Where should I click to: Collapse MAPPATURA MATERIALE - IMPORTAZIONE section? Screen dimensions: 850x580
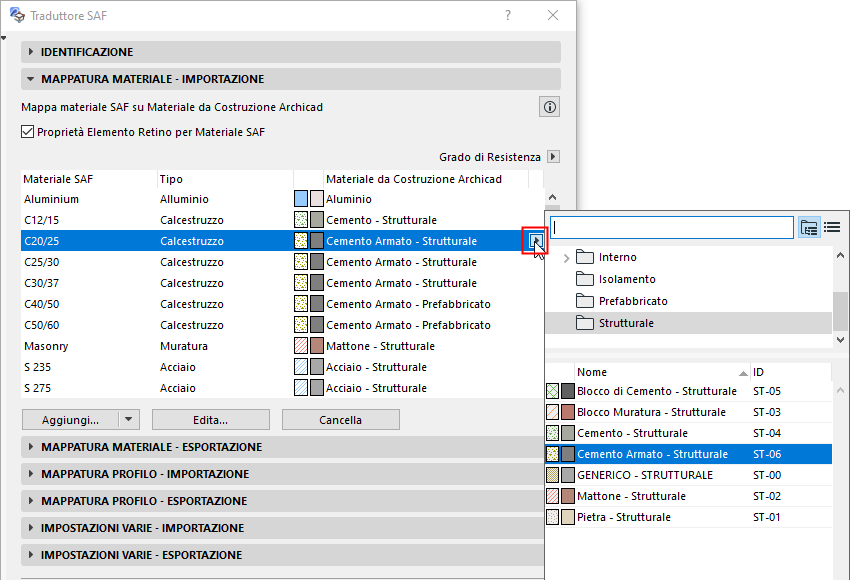[291, 79]
